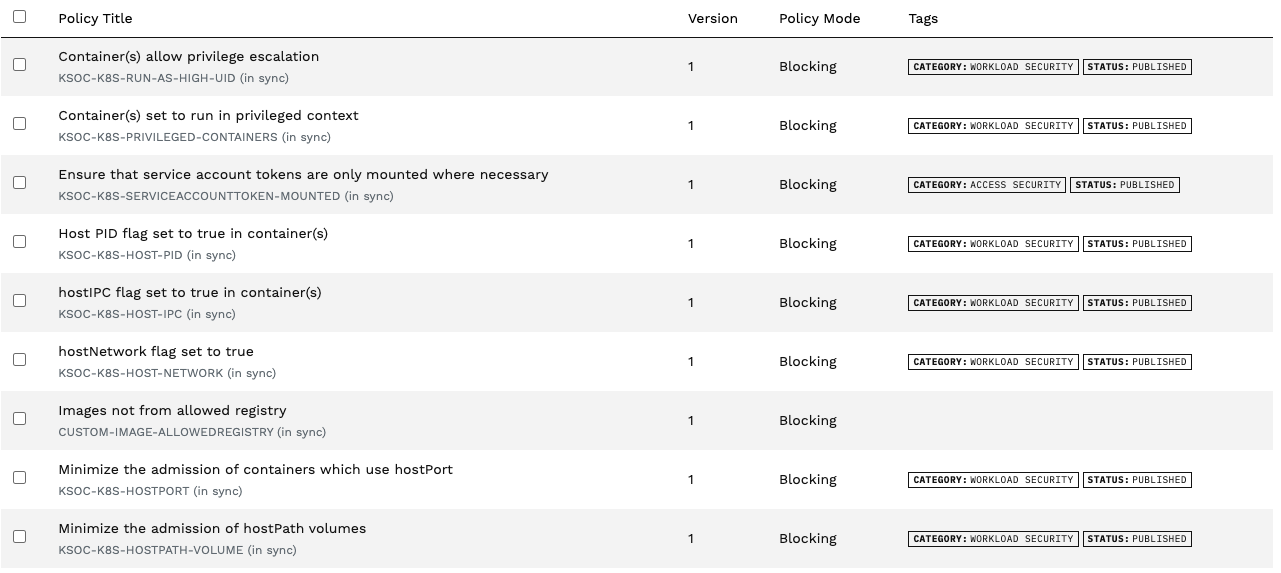Viewport: 1281px width, 573px height.
Task: Open Container(s) allow privilege escalation policy
Action: point(189,56)
